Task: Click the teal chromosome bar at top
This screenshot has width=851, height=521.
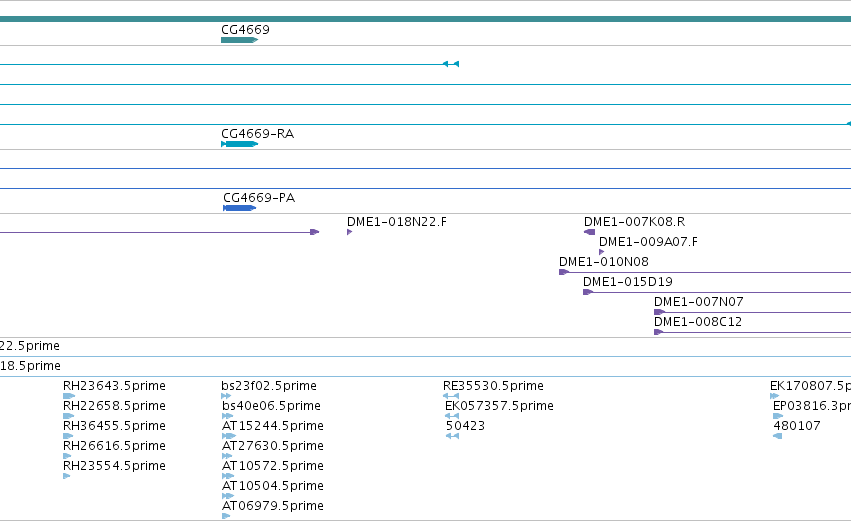Action: pos(426,19)
